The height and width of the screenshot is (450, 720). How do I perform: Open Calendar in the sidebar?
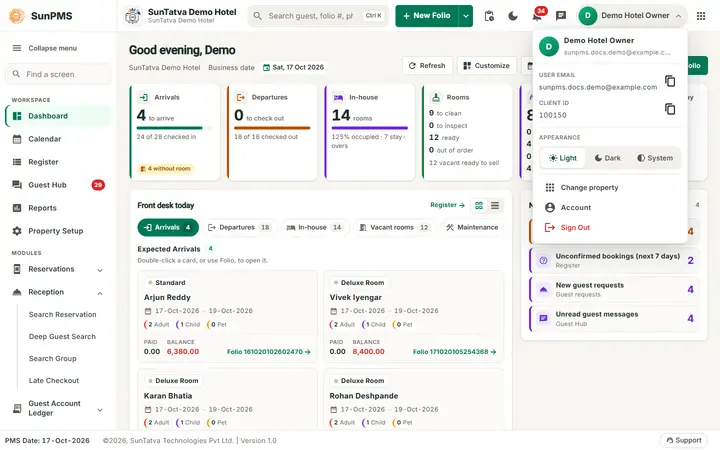coord(58,139)
